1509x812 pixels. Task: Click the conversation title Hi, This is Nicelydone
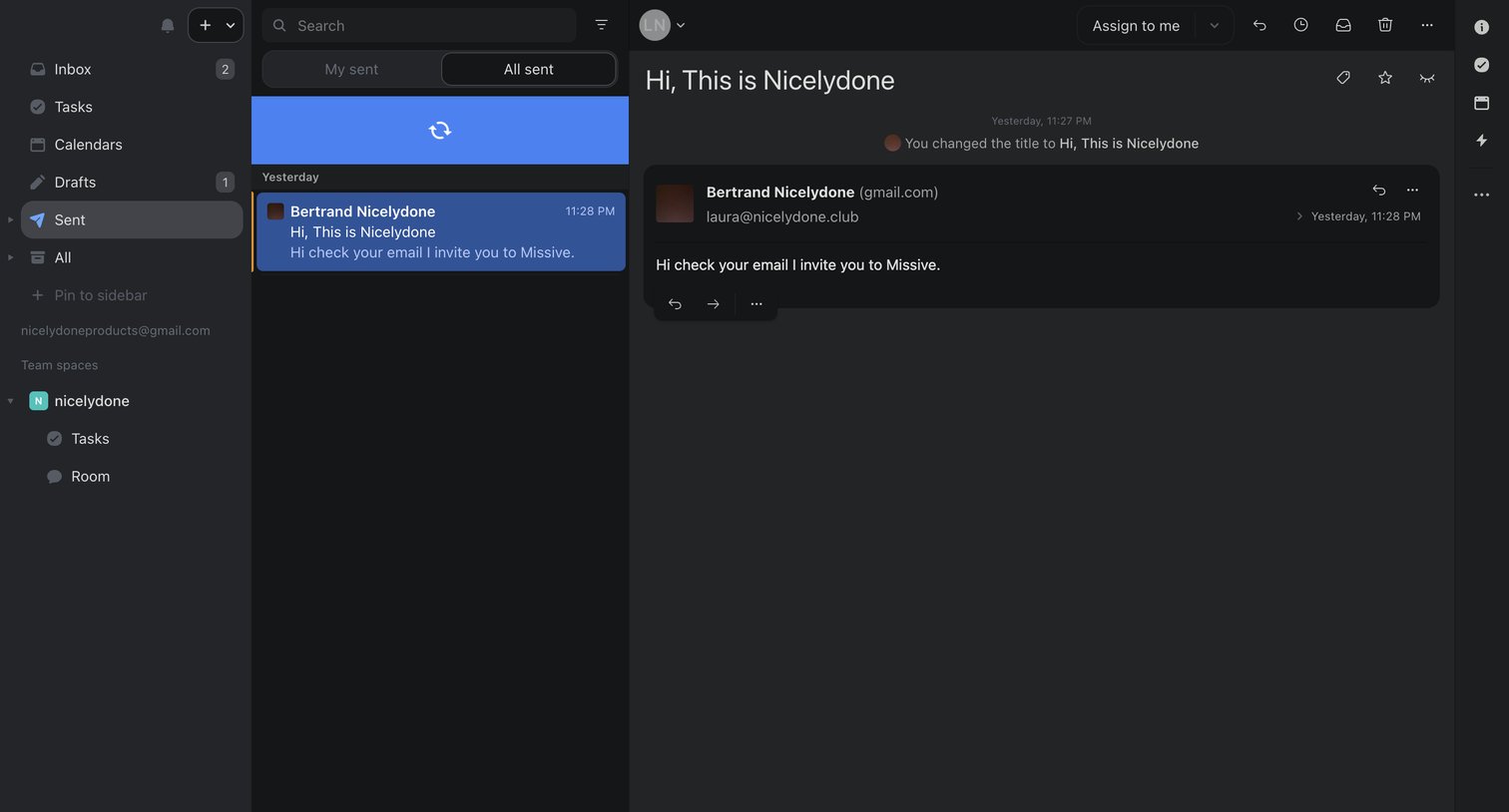click(770, 80)
